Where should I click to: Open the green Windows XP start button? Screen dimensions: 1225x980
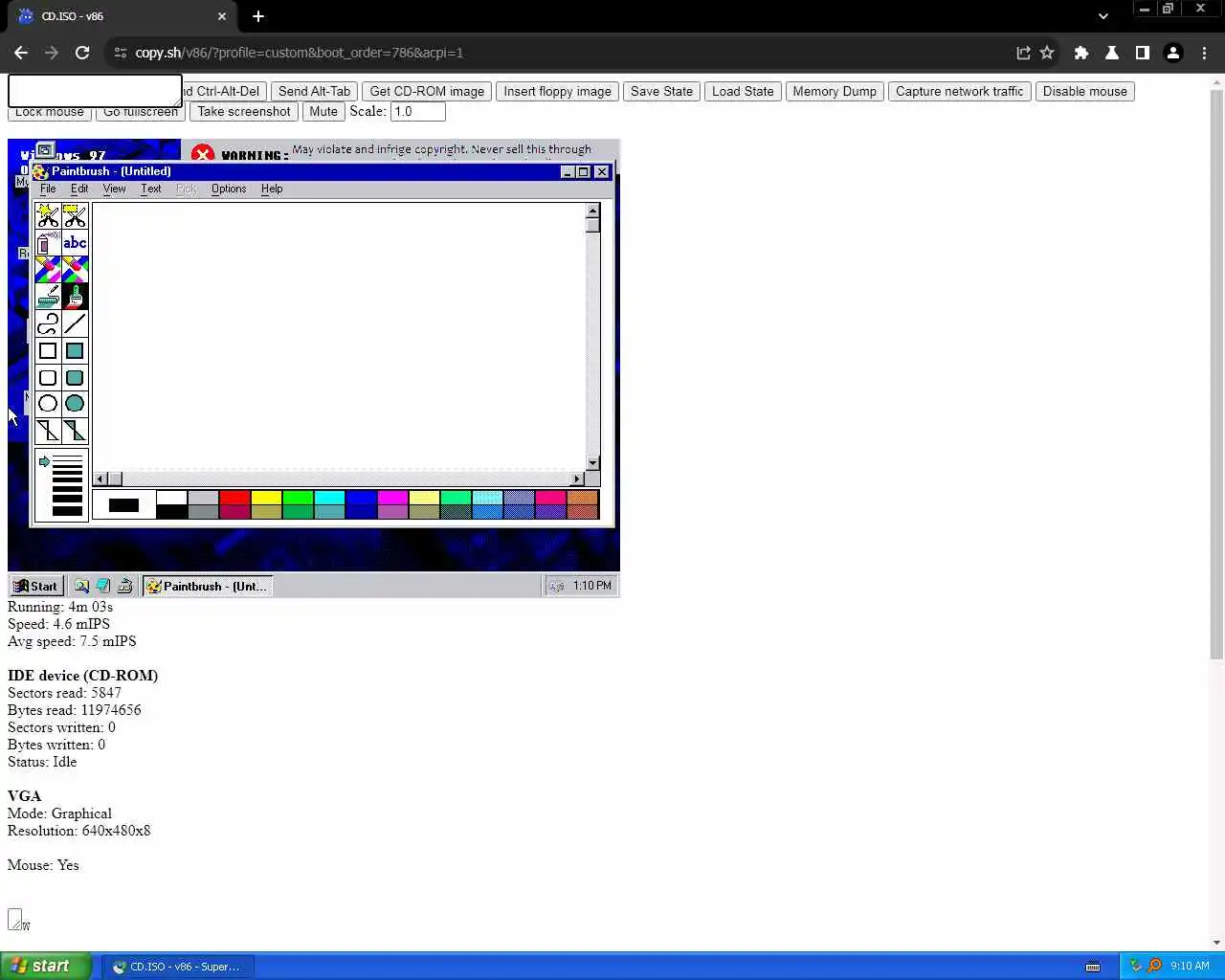click(x=45, y=966)
